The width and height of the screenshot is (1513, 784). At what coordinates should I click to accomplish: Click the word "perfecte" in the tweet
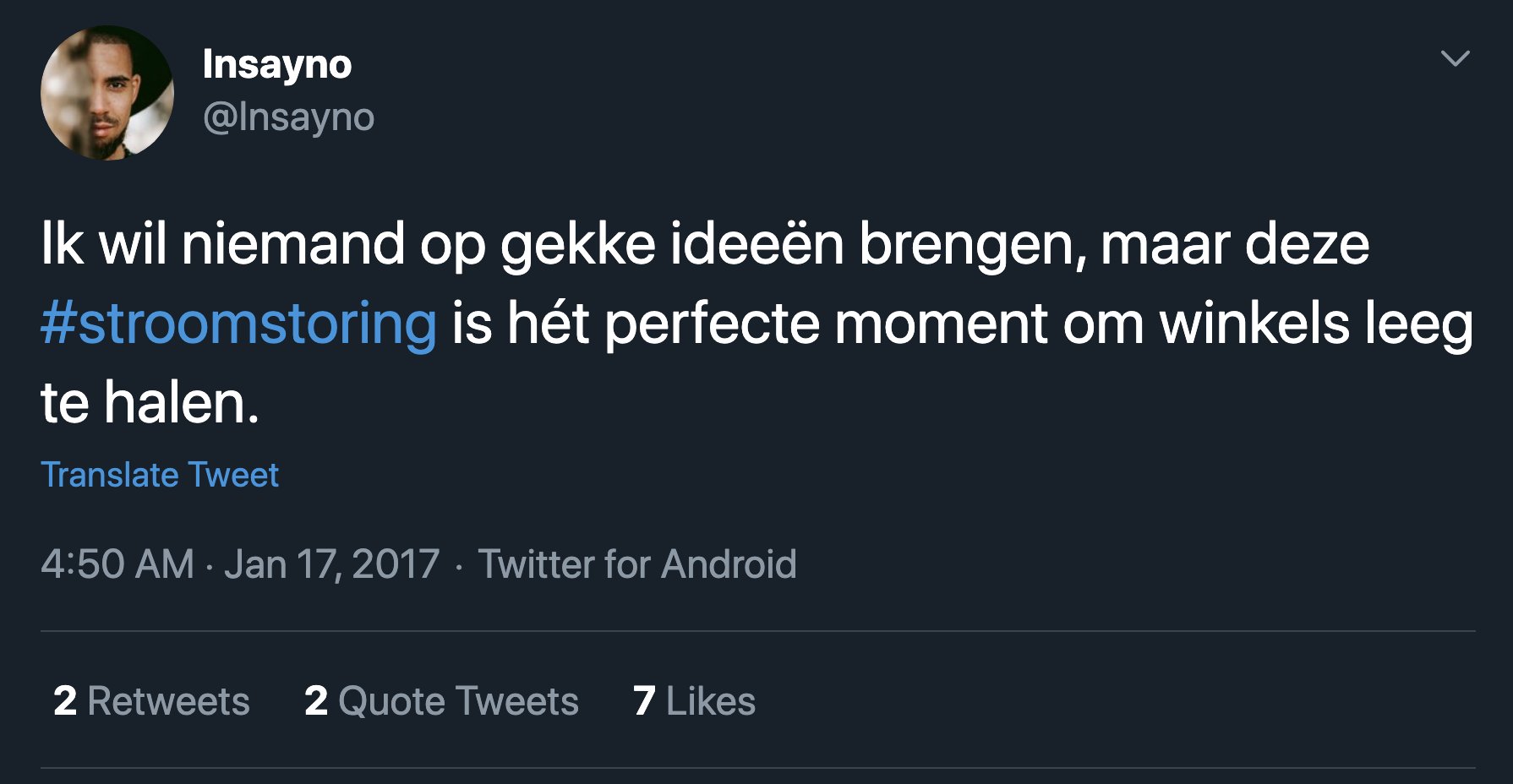pyautogui.click(x=712, y=324)
